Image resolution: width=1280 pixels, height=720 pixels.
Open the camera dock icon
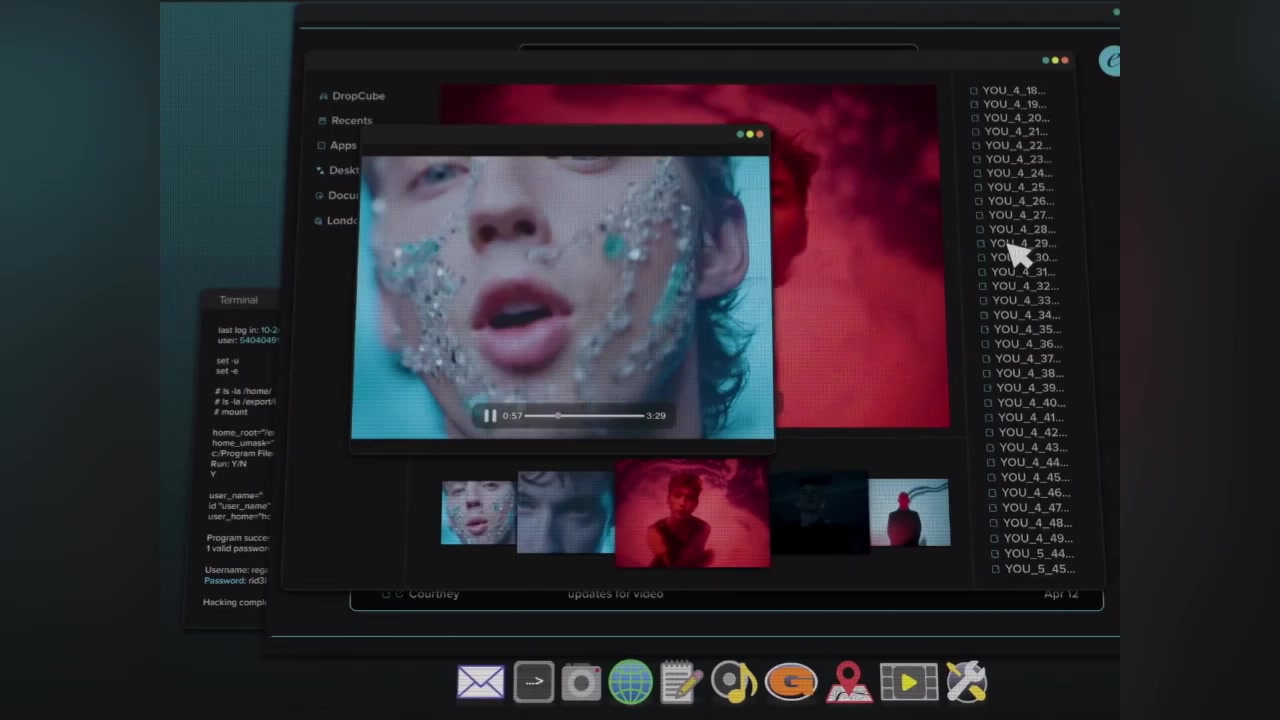581,683
